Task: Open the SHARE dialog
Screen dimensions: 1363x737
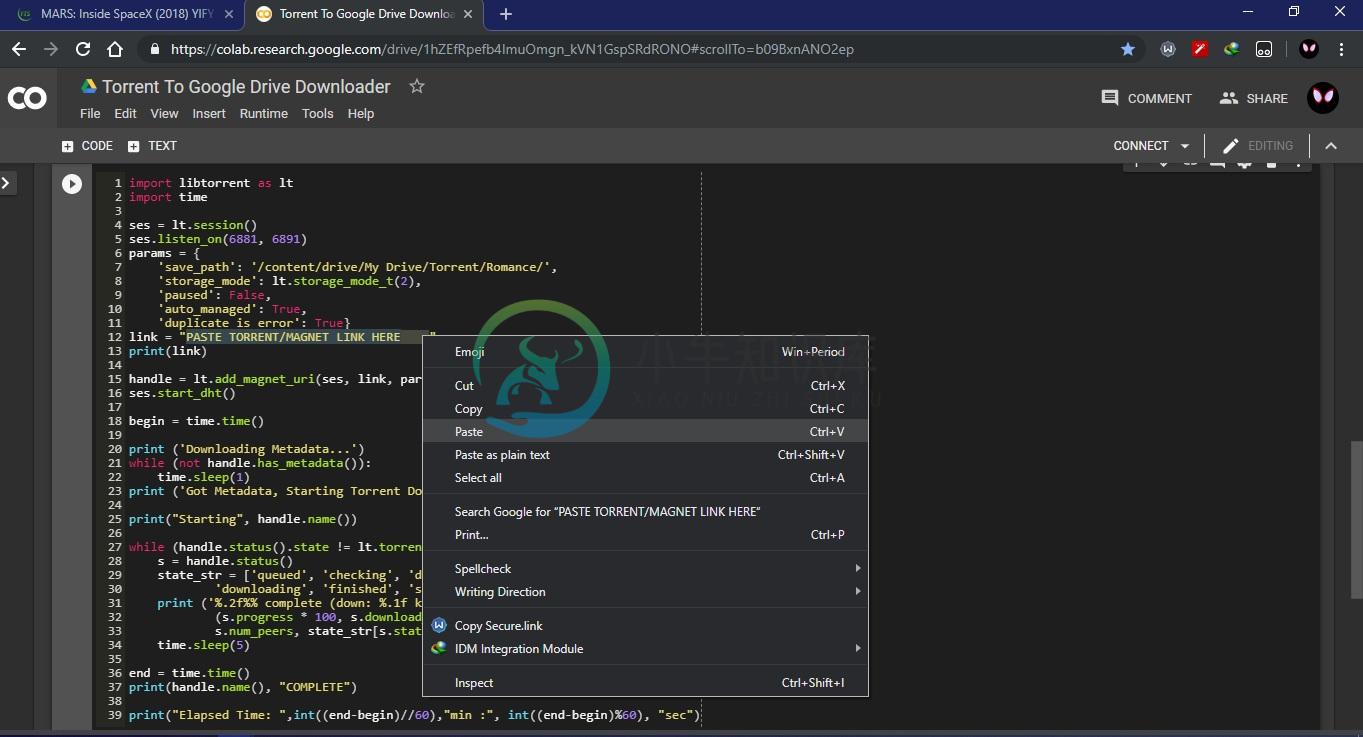Action: pyautogui.click(x=1253, y=98)
